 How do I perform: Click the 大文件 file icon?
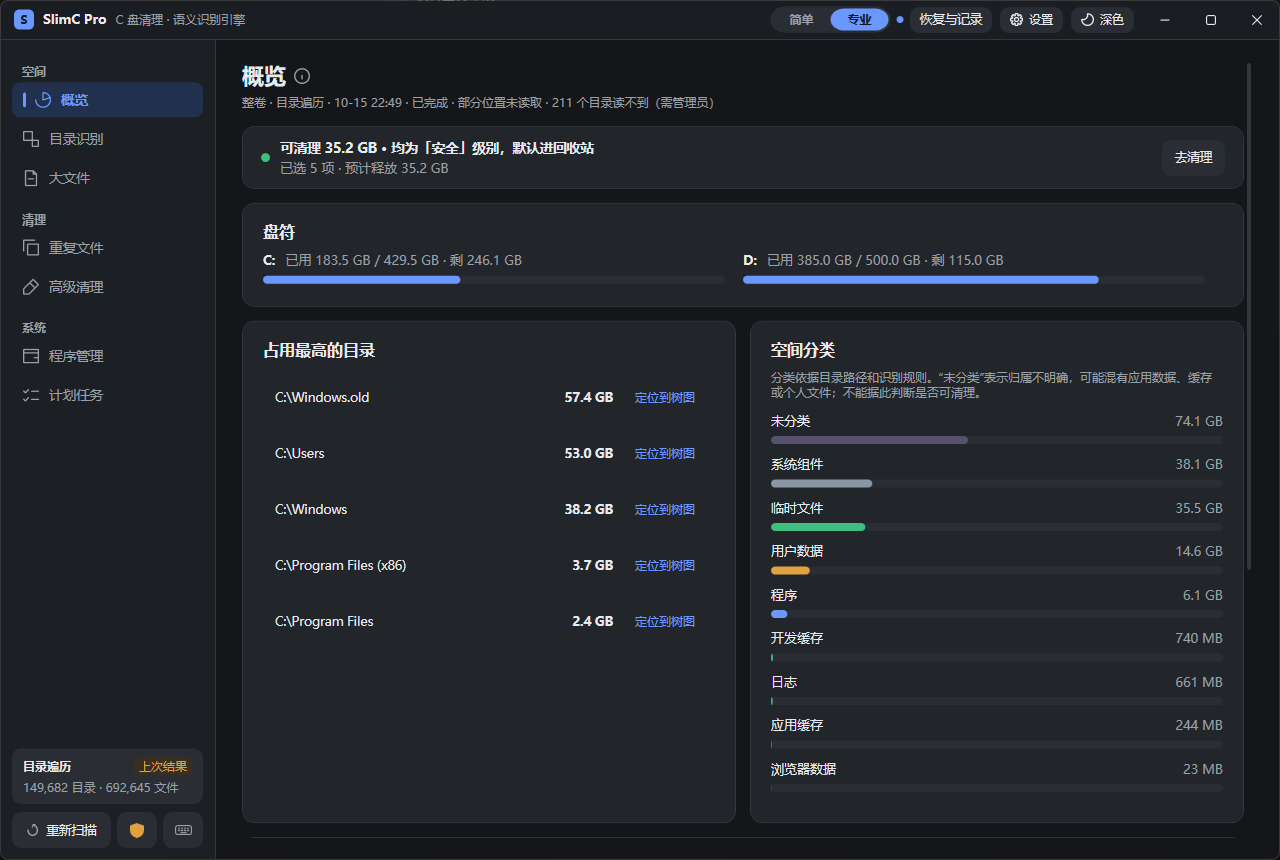point(31,178)
